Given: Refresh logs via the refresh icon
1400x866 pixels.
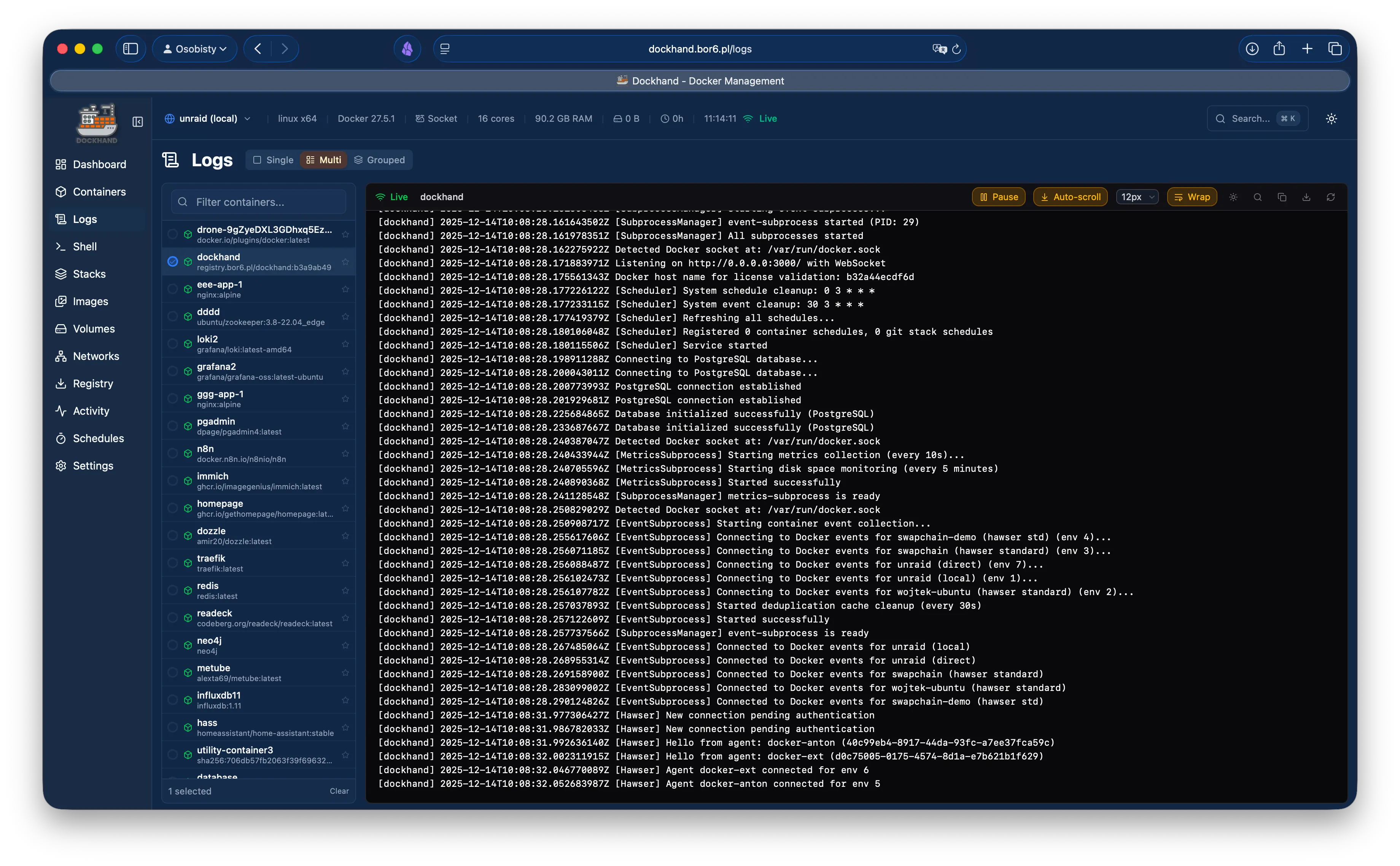Looking at the screenshot, I should (1331, 196).
